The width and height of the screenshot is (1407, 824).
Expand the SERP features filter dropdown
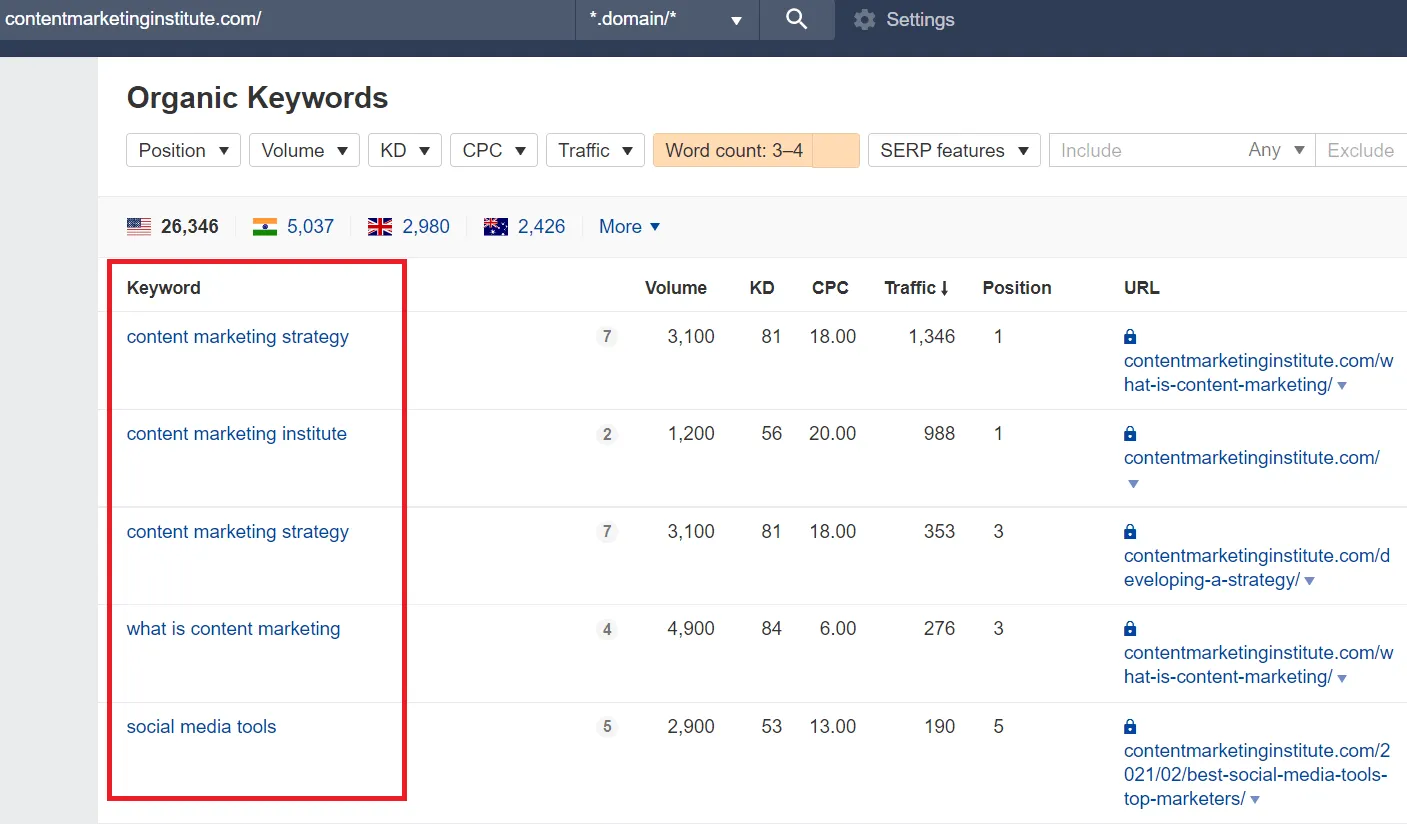(x=953, y=151)
